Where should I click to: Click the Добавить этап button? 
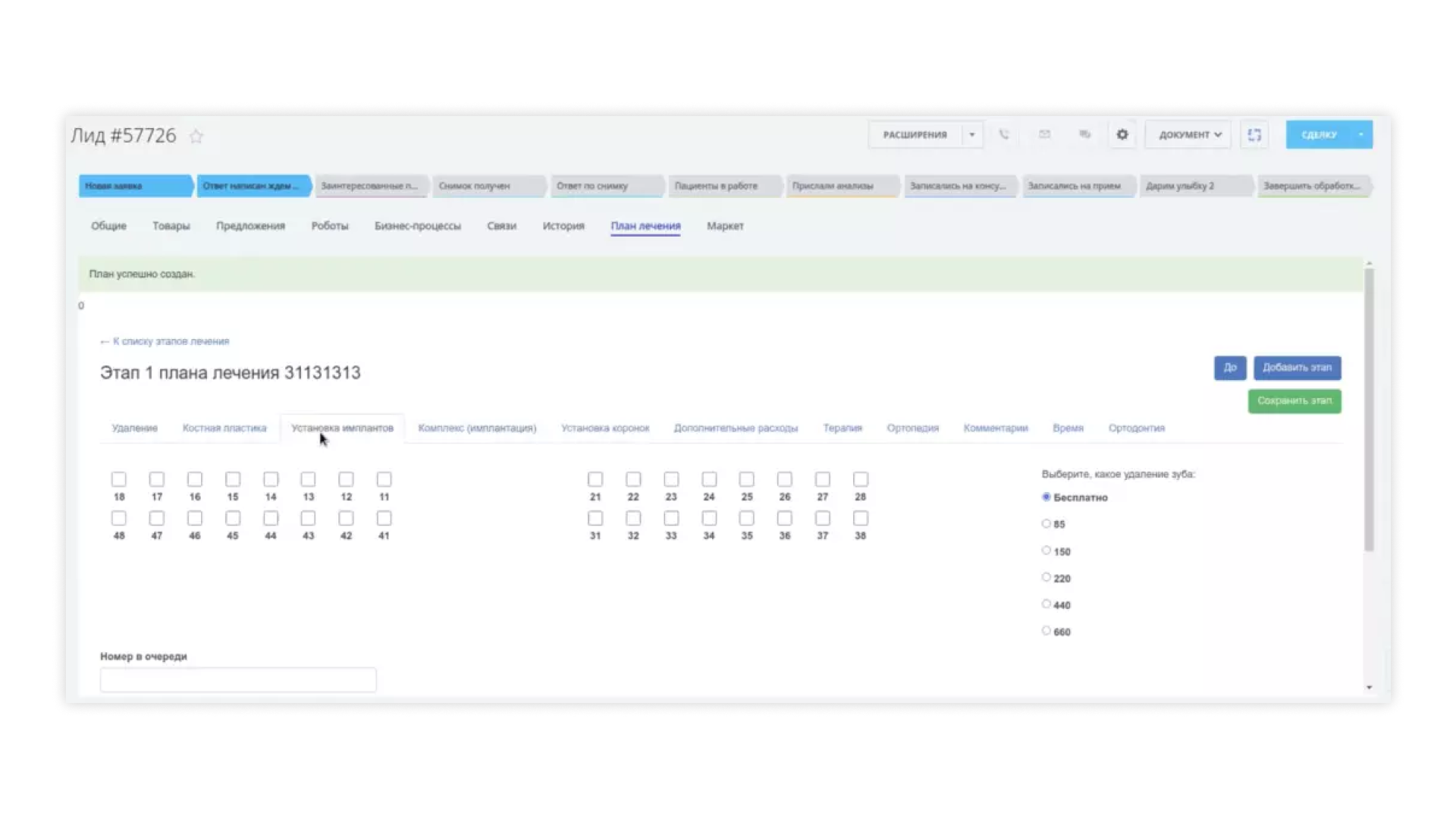1297,368
